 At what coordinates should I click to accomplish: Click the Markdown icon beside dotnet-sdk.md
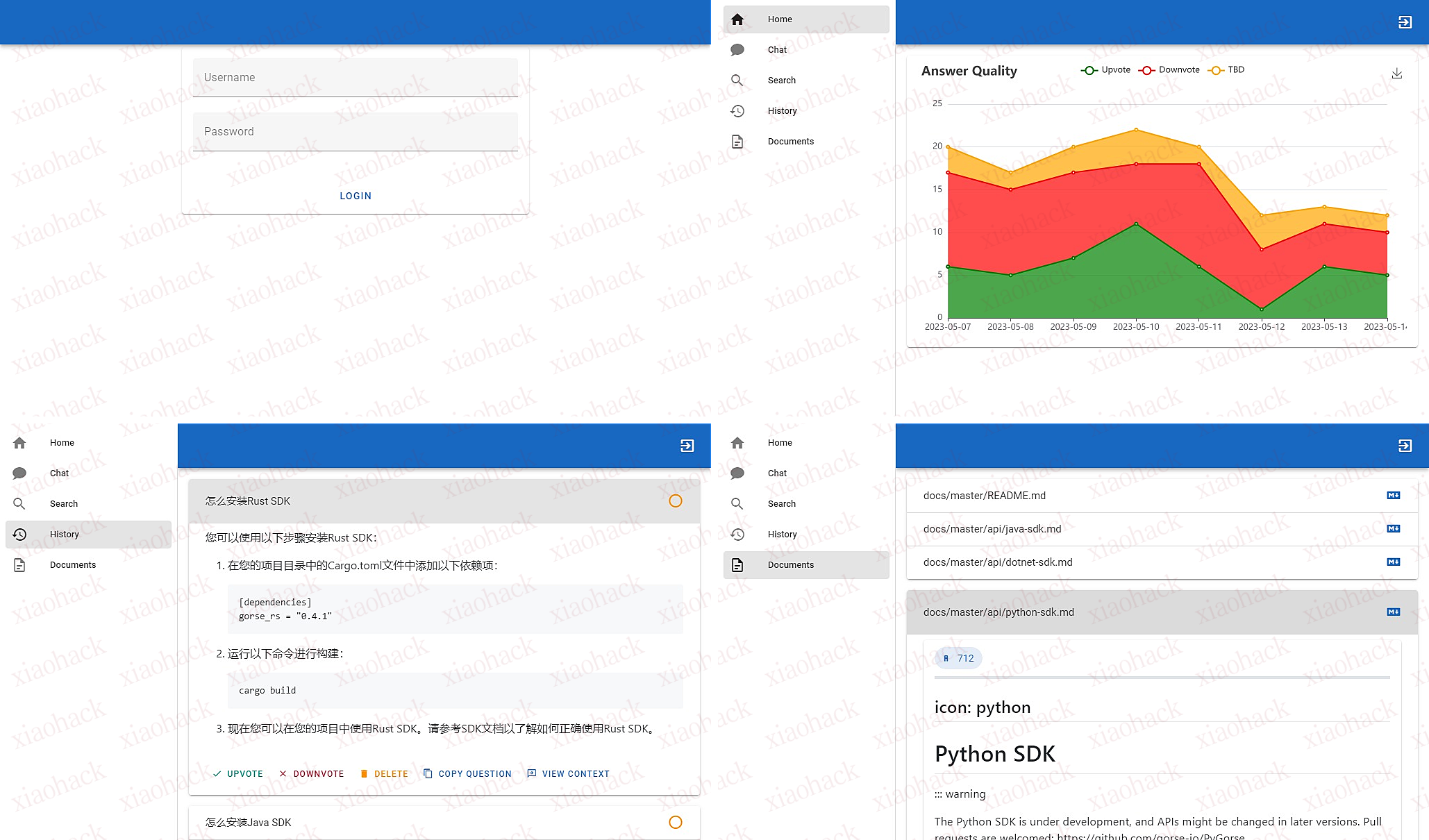tap(1393, 562)
